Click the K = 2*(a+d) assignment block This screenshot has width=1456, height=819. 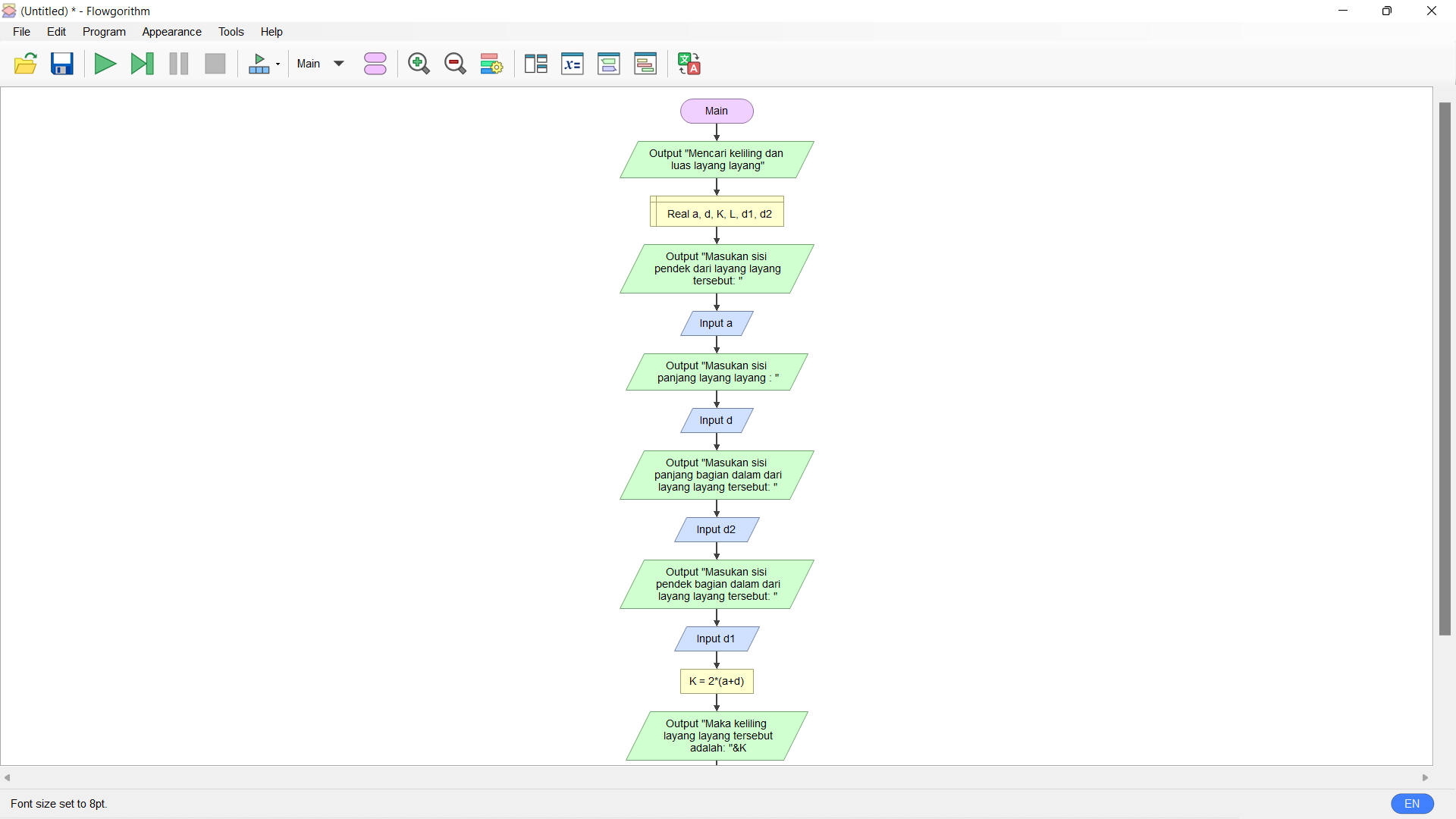(x=716, y=681)
